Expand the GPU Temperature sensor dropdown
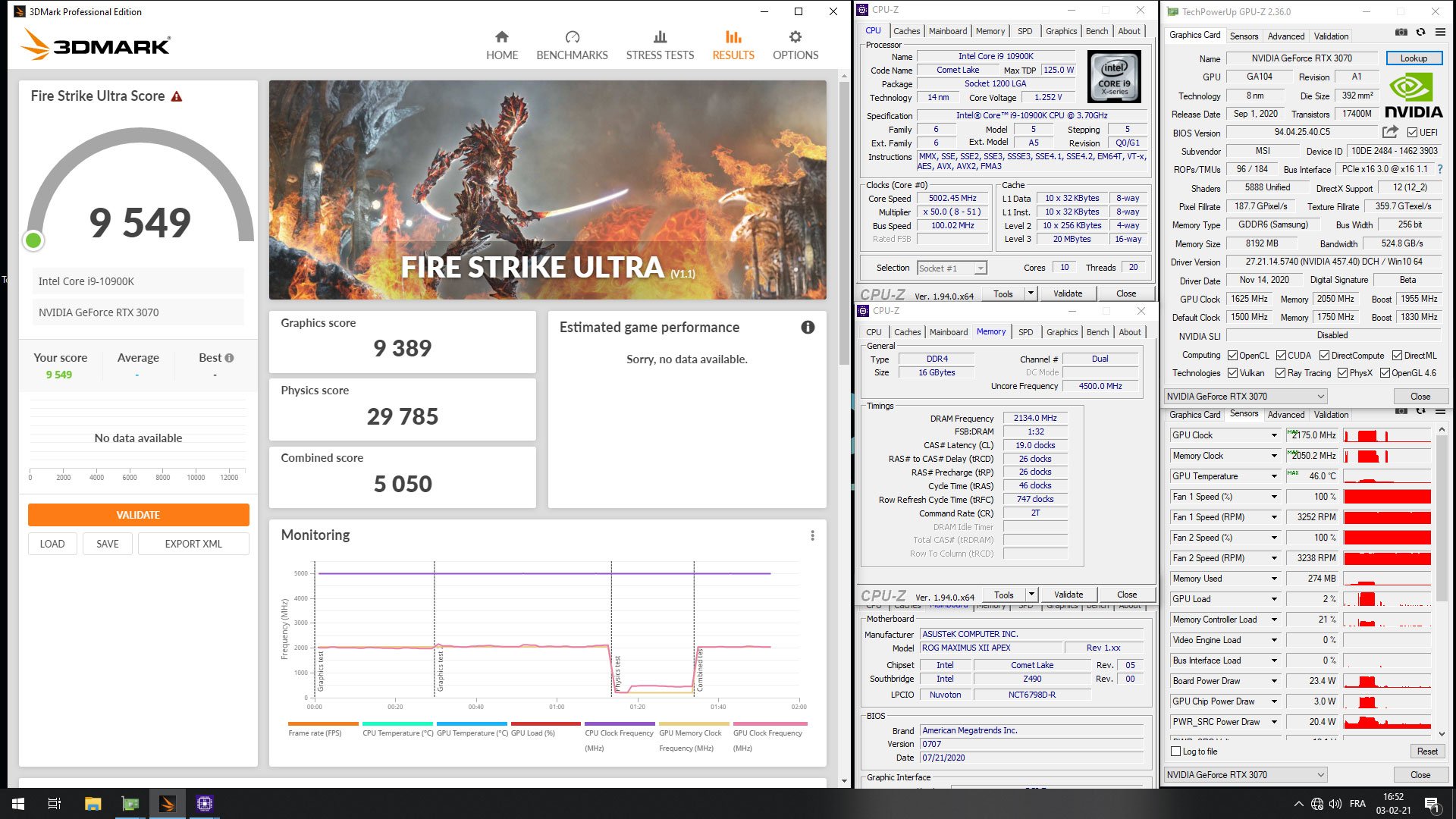 tap(1274, 476)
